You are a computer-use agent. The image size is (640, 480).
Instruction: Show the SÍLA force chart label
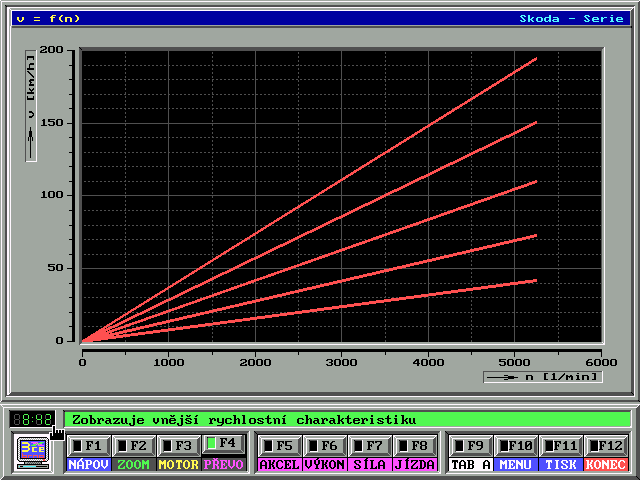(x=369, y=464)
